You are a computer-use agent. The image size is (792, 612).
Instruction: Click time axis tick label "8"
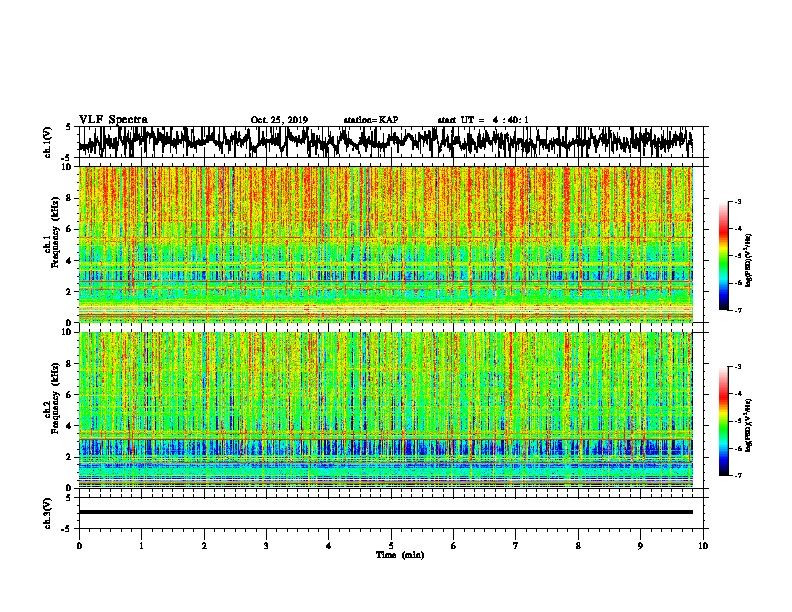578,545
